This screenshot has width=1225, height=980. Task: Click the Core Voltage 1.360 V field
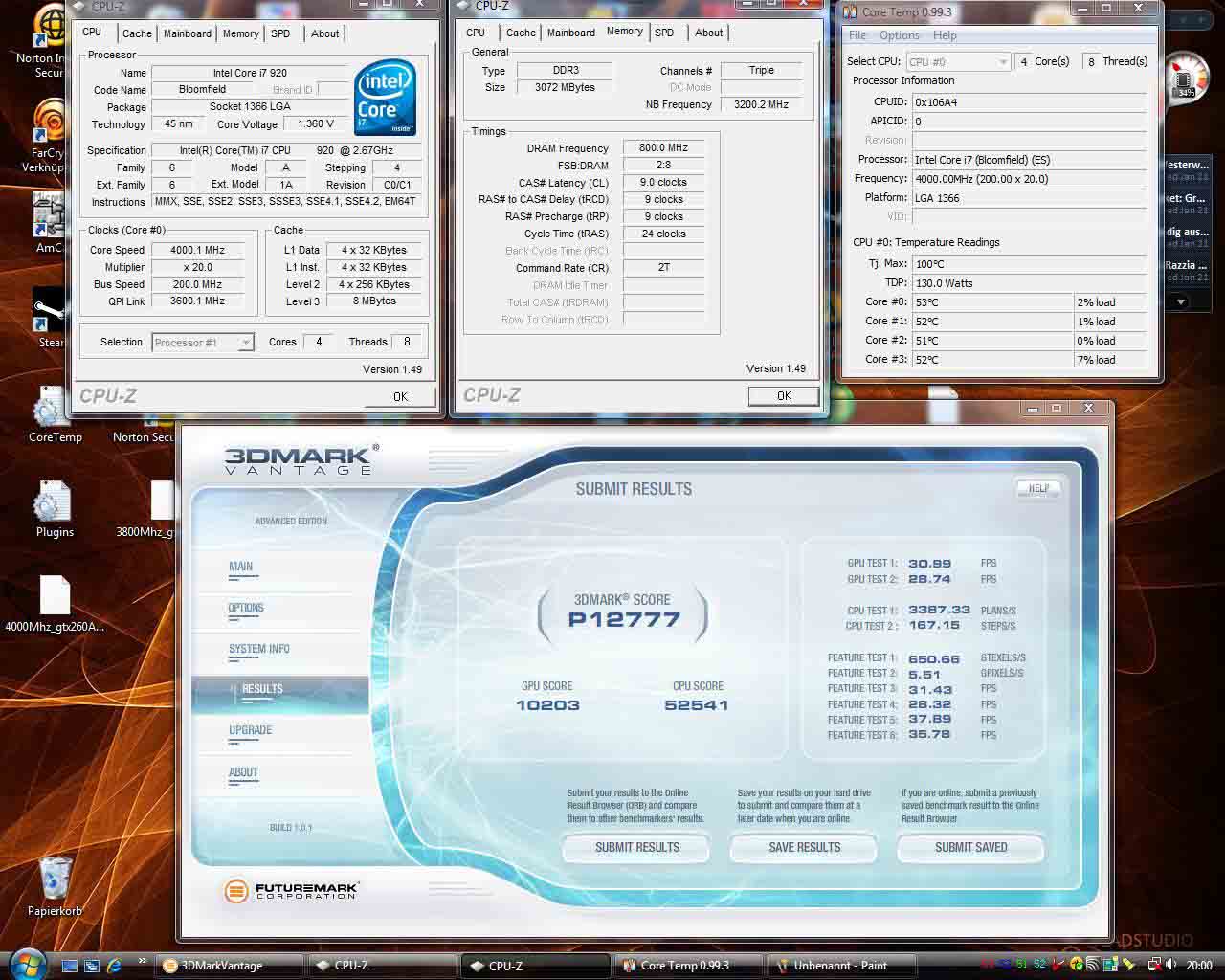pos(316,123)
